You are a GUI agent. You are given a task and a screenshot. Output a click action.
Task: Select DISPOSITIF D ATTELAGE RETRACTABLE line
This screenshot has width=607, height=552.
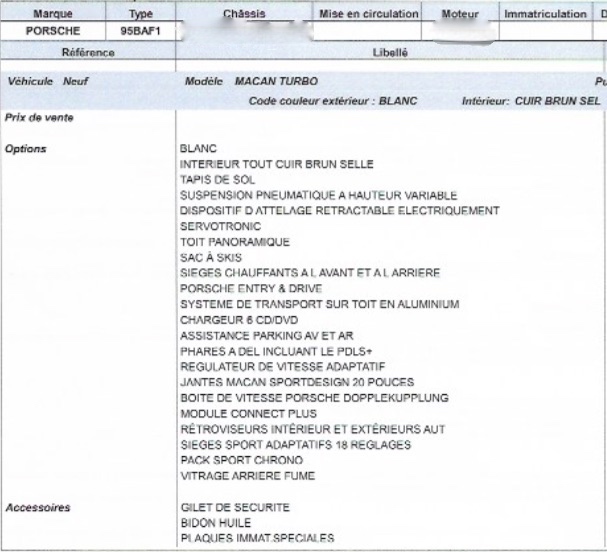click(340, 211)
